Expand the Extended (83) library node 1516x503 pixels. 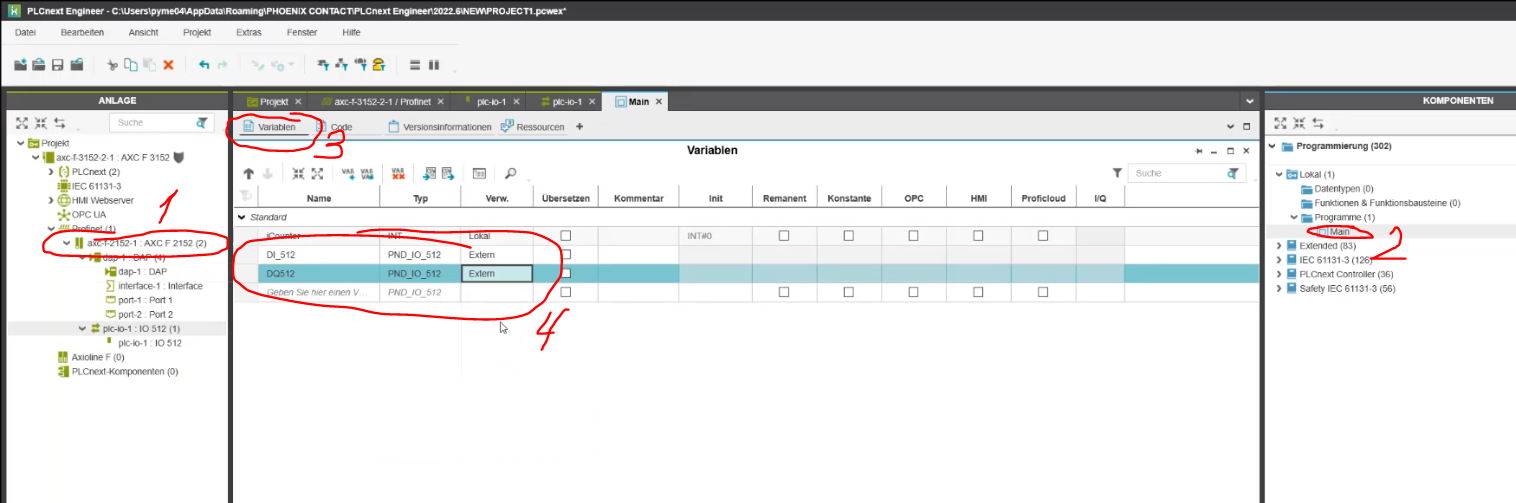[1277, 245]
